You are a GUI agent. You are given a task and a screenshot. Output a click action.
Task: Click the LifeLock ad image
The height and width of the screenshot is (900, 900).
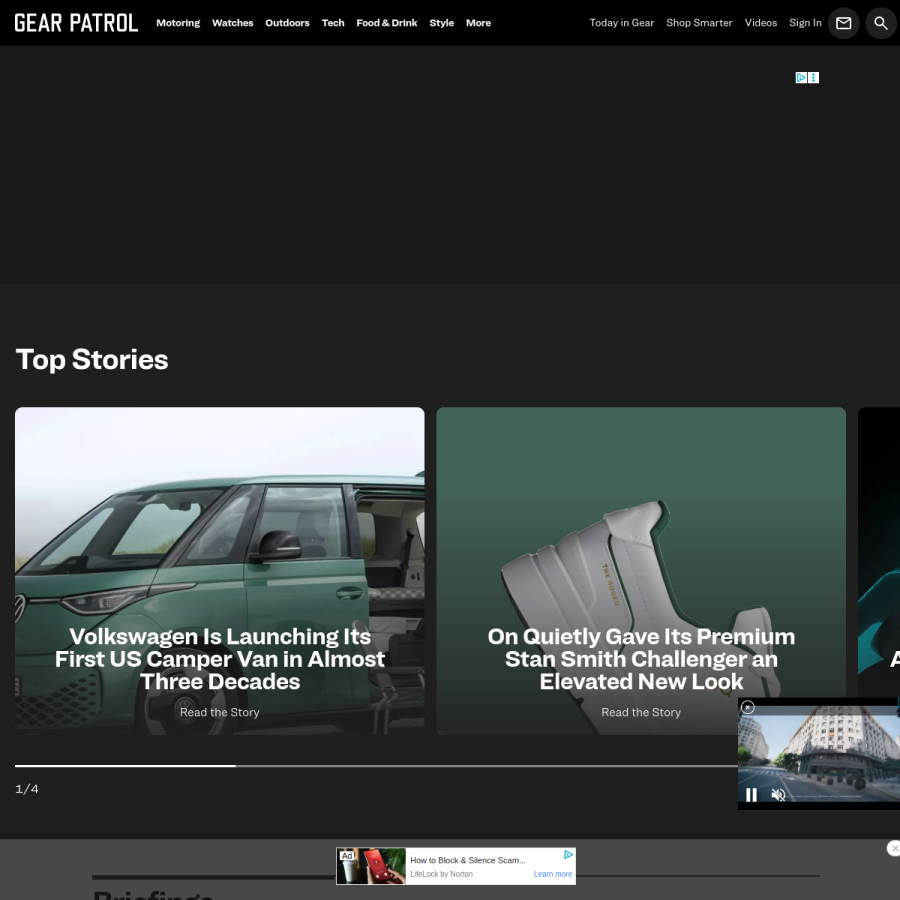point(371,866)
